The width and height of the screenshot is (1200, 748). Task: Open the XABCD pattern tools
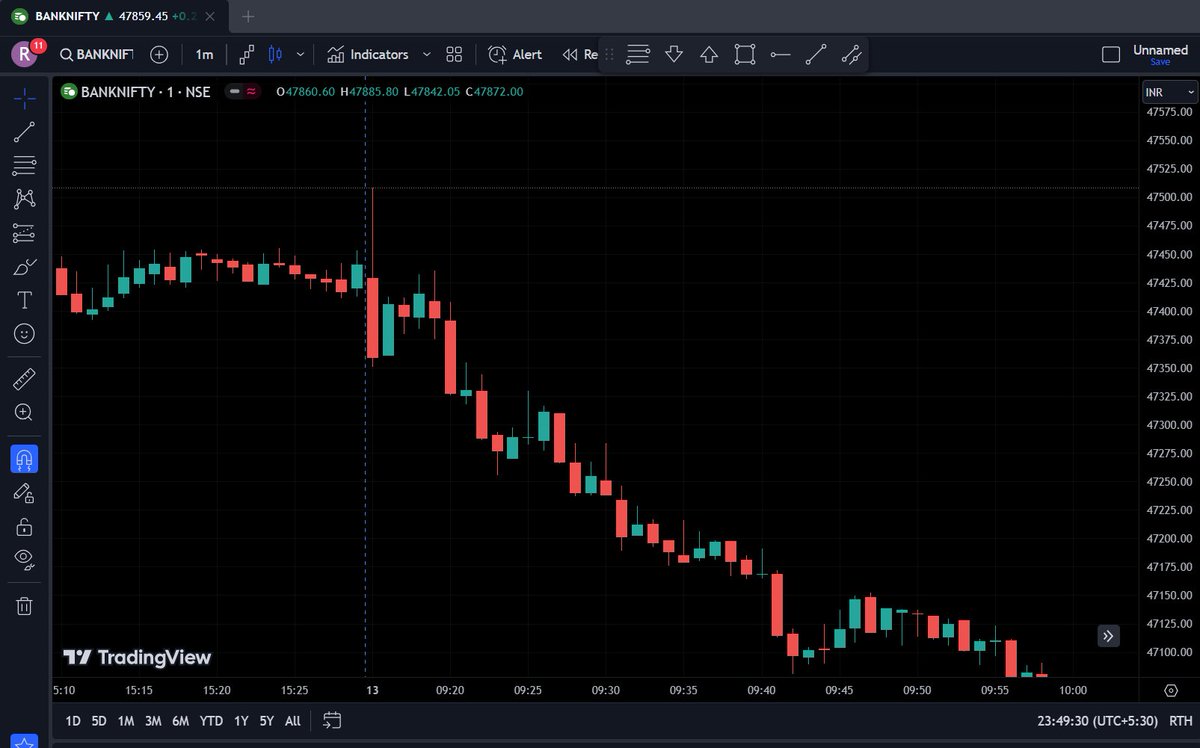coord(25,199)
